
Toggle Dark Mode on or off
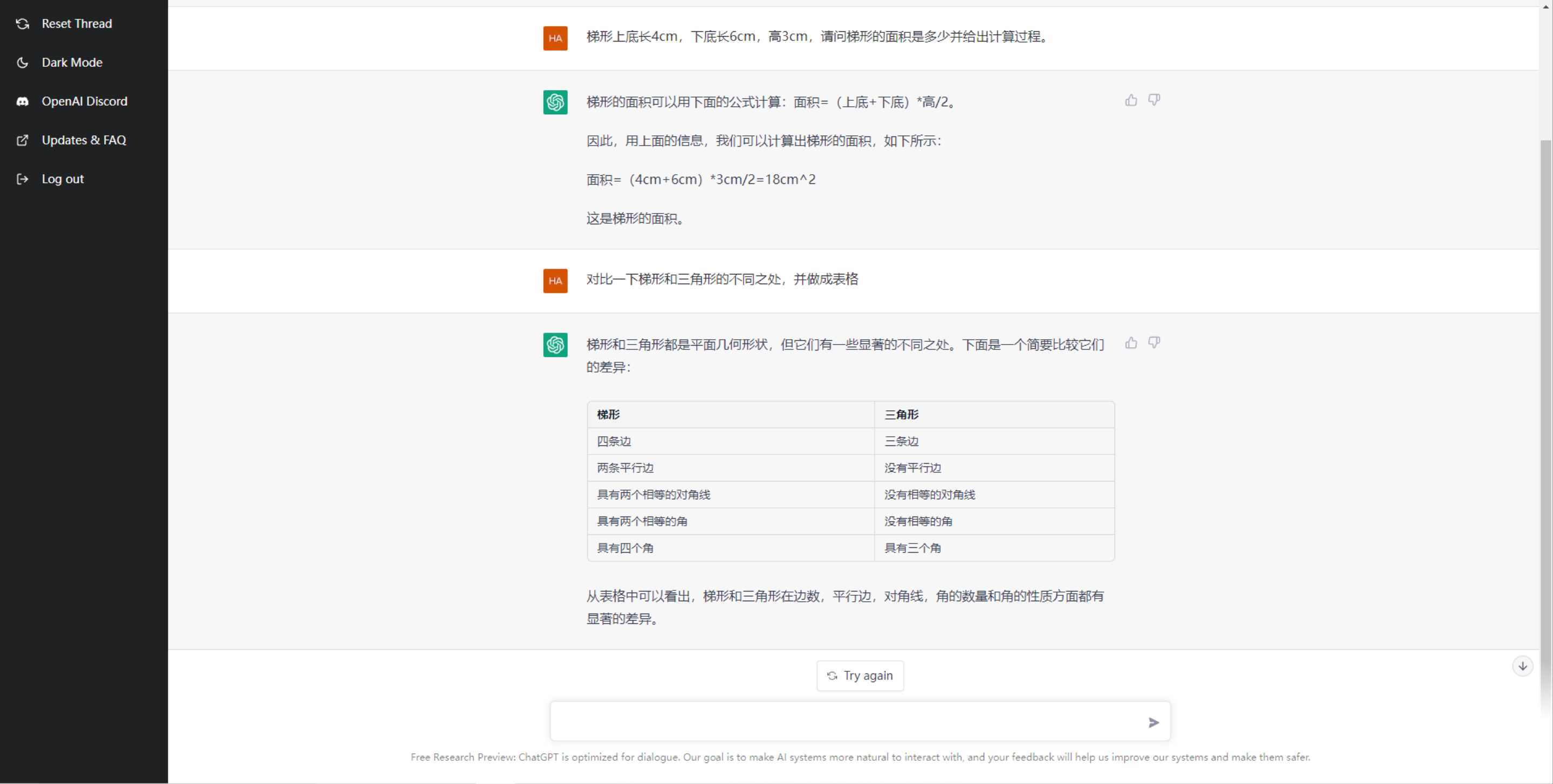point(70,62)
